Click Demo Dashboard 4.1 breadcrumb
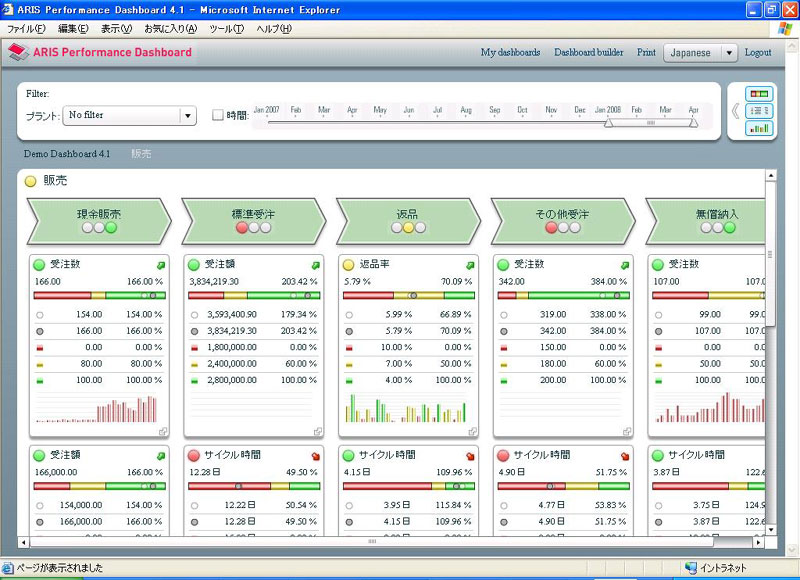The image size is (800, 580). (x=67, y=154)
